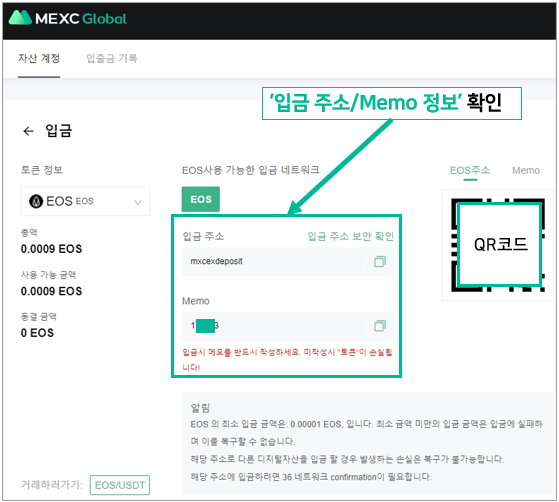Go back using the arrow next to 입금
The height and width of the screenshot is (502, 559).
point(28,131)
